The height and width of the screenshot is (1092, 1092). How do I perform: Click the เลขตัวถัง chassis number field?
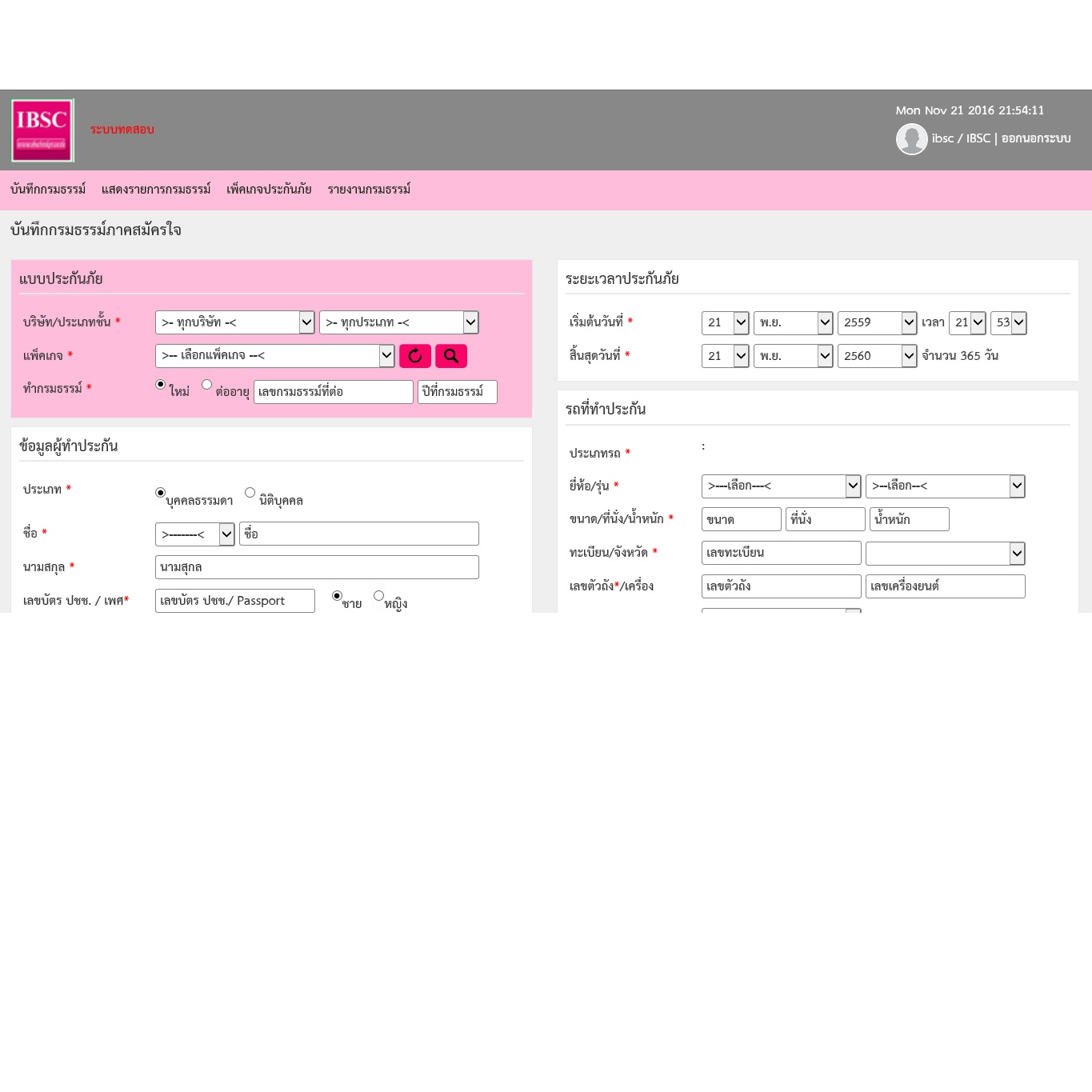tap(781, 586)
